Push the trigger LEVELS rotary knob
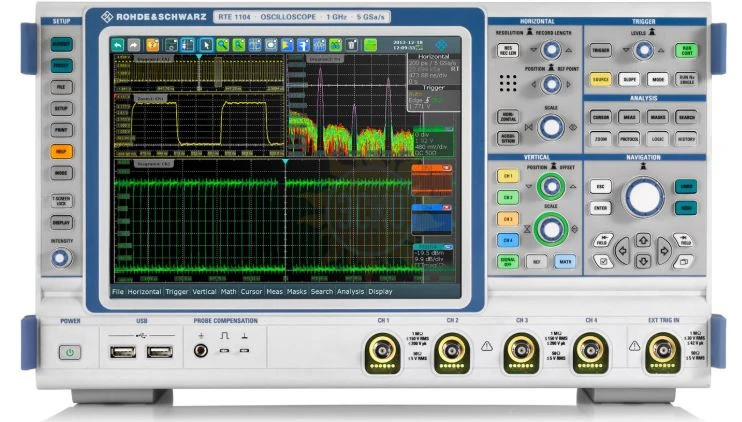The height and width of the screenshot is (422, 742). click(x=644, y=50)
